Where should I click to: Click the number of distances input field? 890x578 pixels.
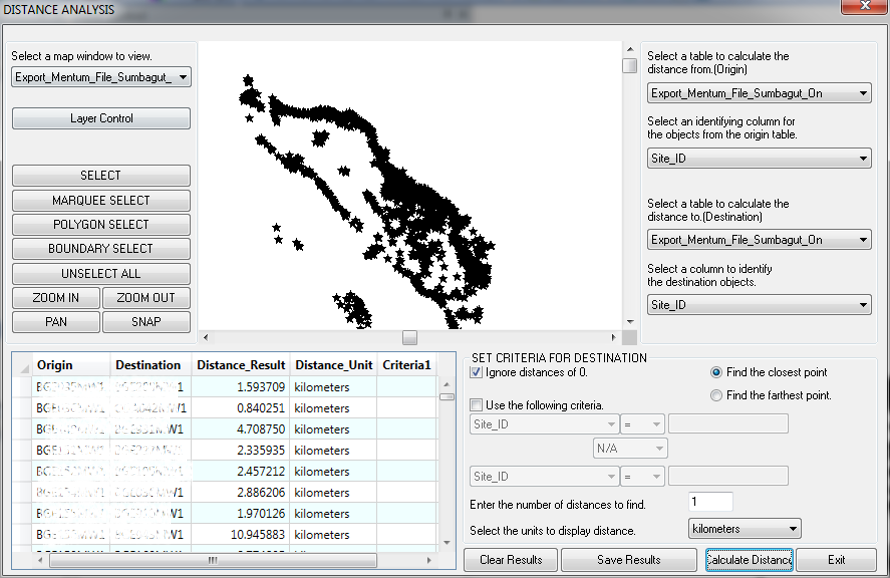[x=710, y=501]
